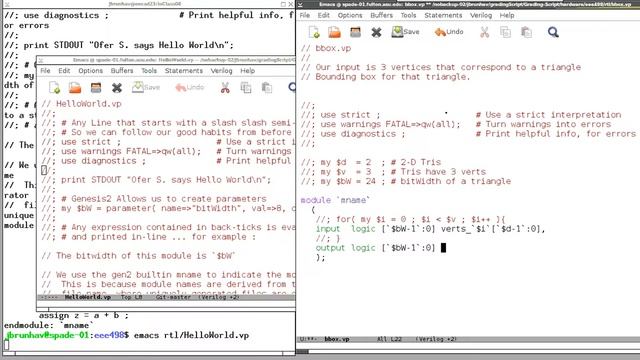Viewport: 640px width, 360px height.
Task: Click Search magnifier icon in bbox.vp toolbar
Action: [553, 32]
